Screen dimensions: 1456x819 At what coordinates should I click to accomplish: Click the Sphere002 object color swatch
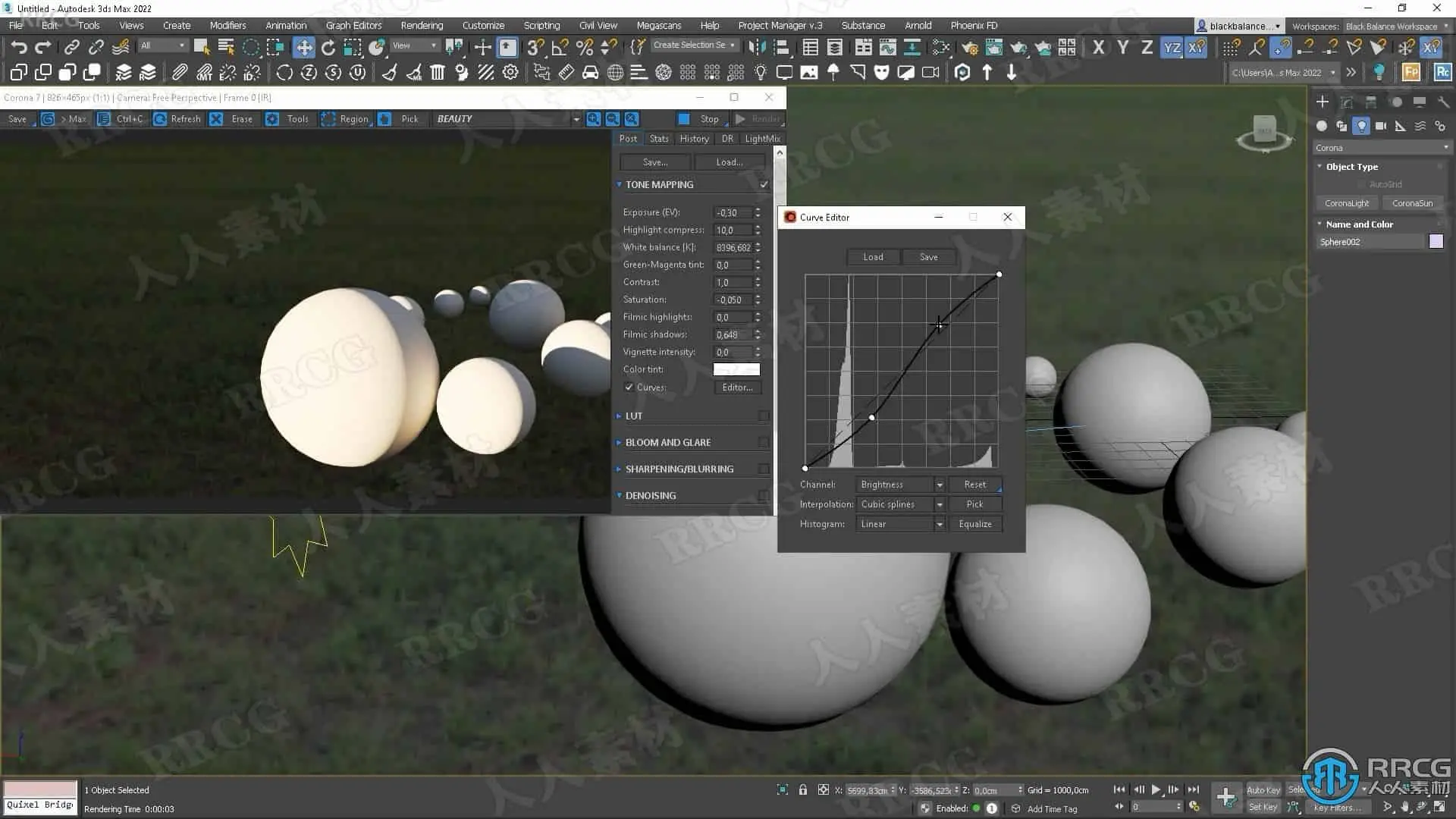coord(1436,241)
